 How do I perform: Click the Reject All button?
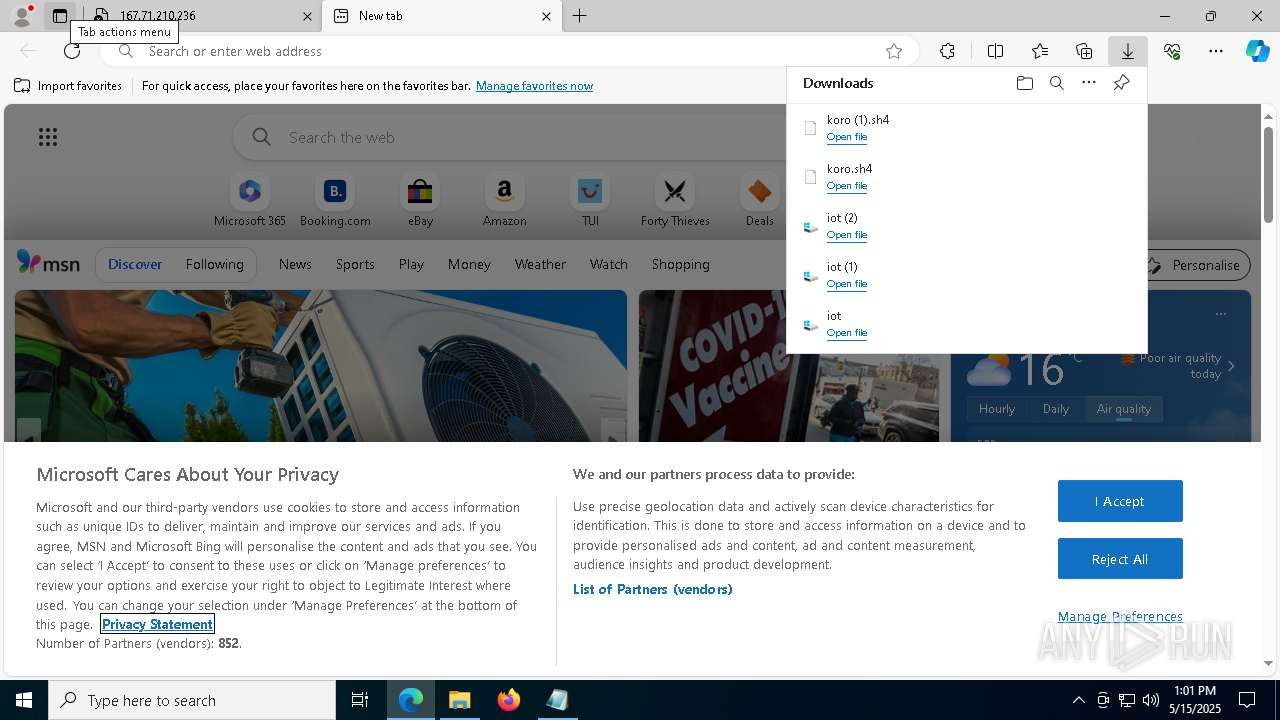click(x=1120, y=559)
